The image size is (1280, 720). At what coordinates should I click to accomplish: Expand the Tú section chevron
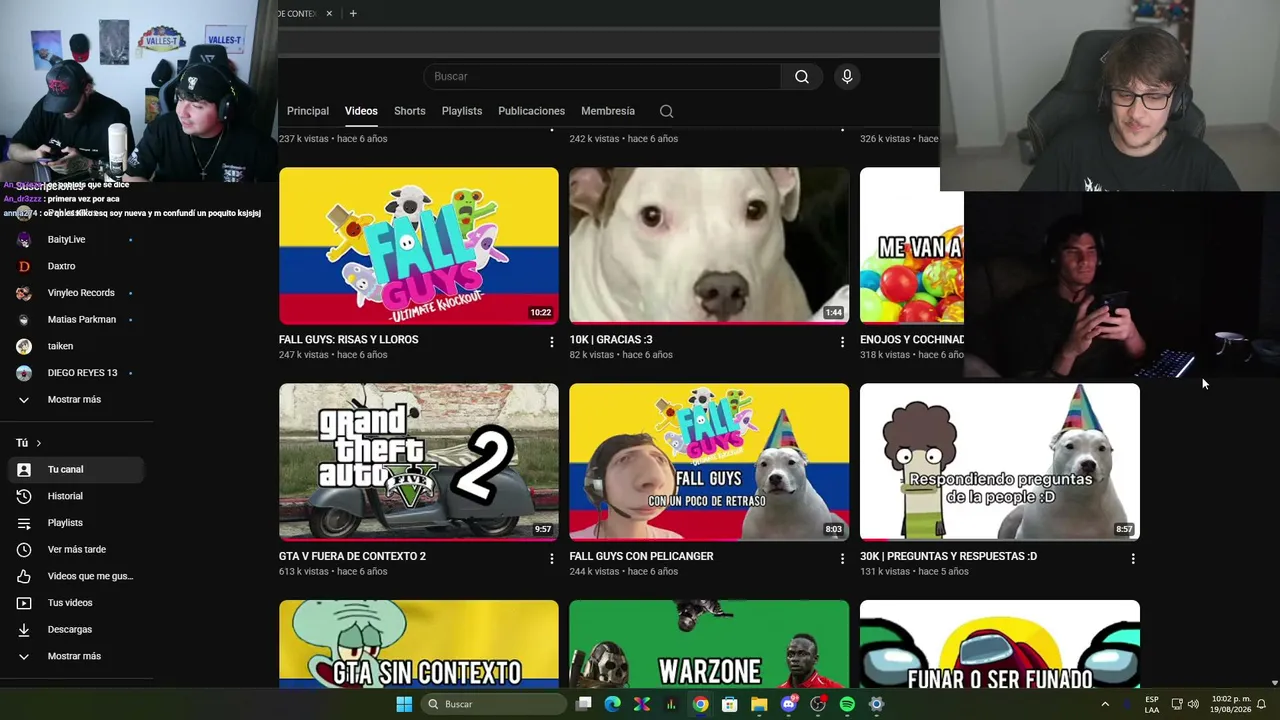[x=39, y=443]
